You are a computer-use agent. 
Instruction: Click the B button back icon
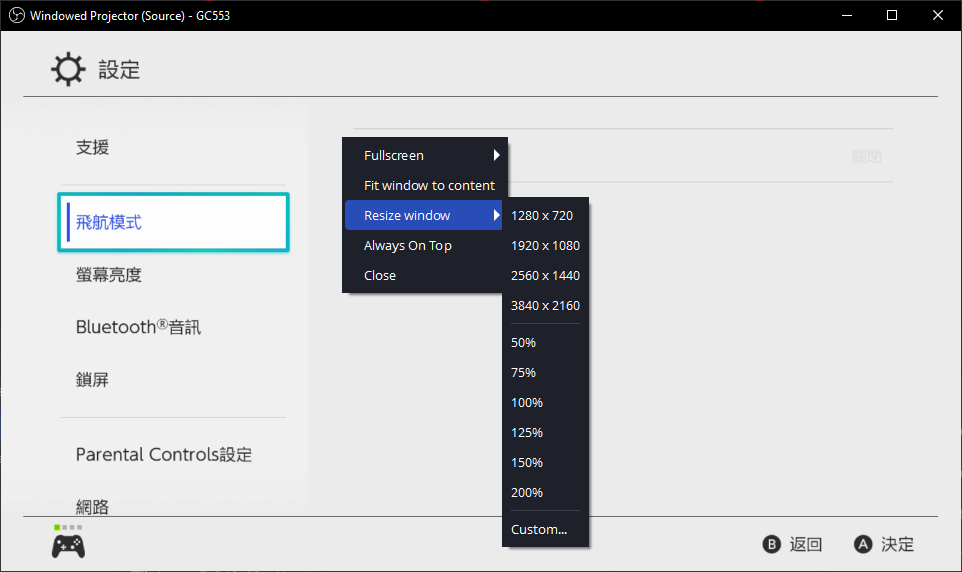(772, 544)
